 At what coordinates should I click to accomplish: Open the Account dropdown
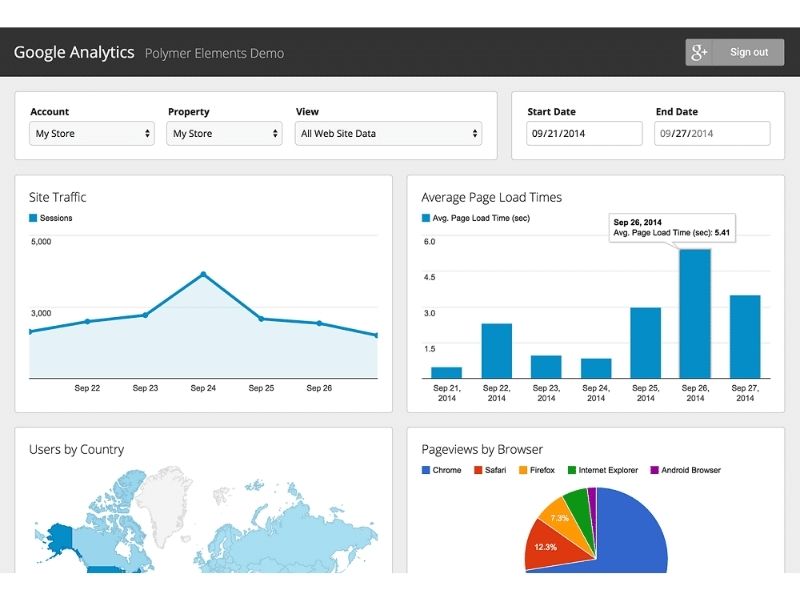(92, 134)
